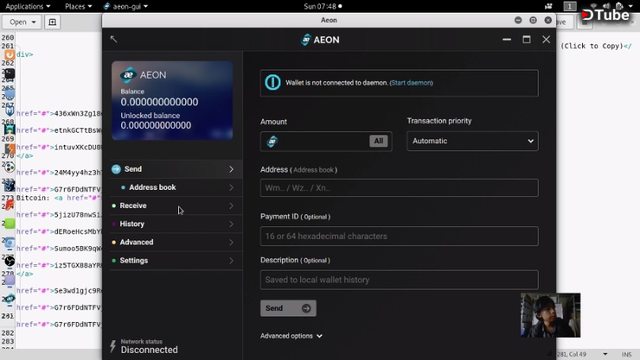This screenshot has width=640, height=360.
Task: Click the info icon in daemon warning
Action: tap(272, 82)
